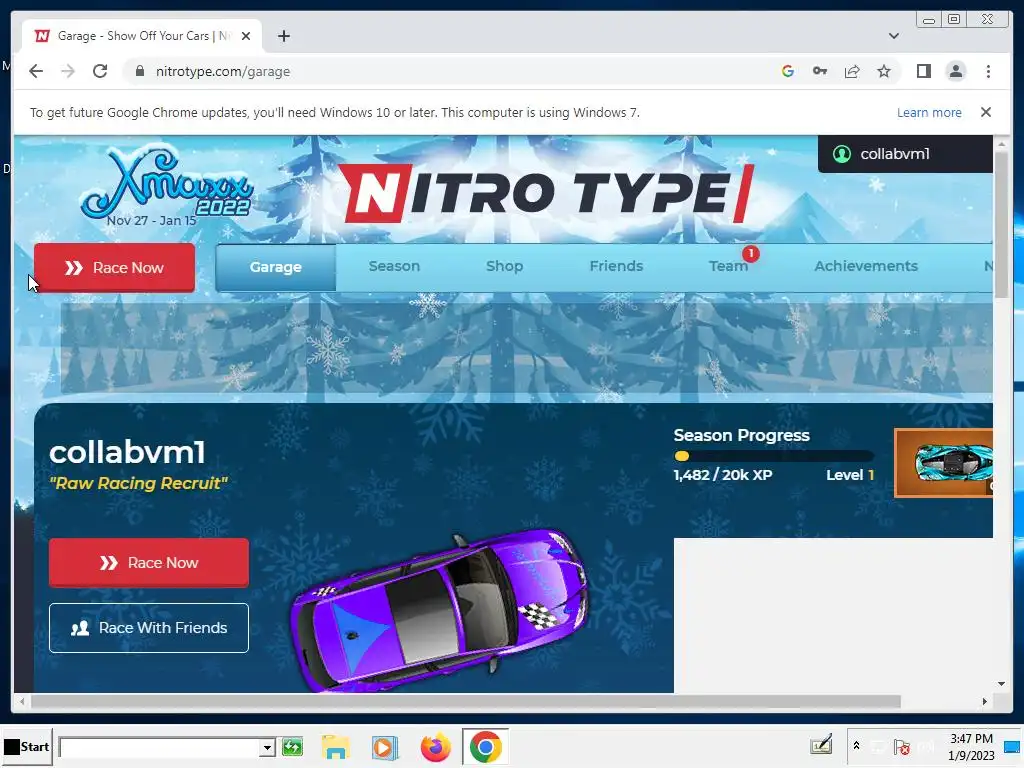Screen dimensions: 1024x768
Task: Open the Friends nav tab
Action: 616,266
